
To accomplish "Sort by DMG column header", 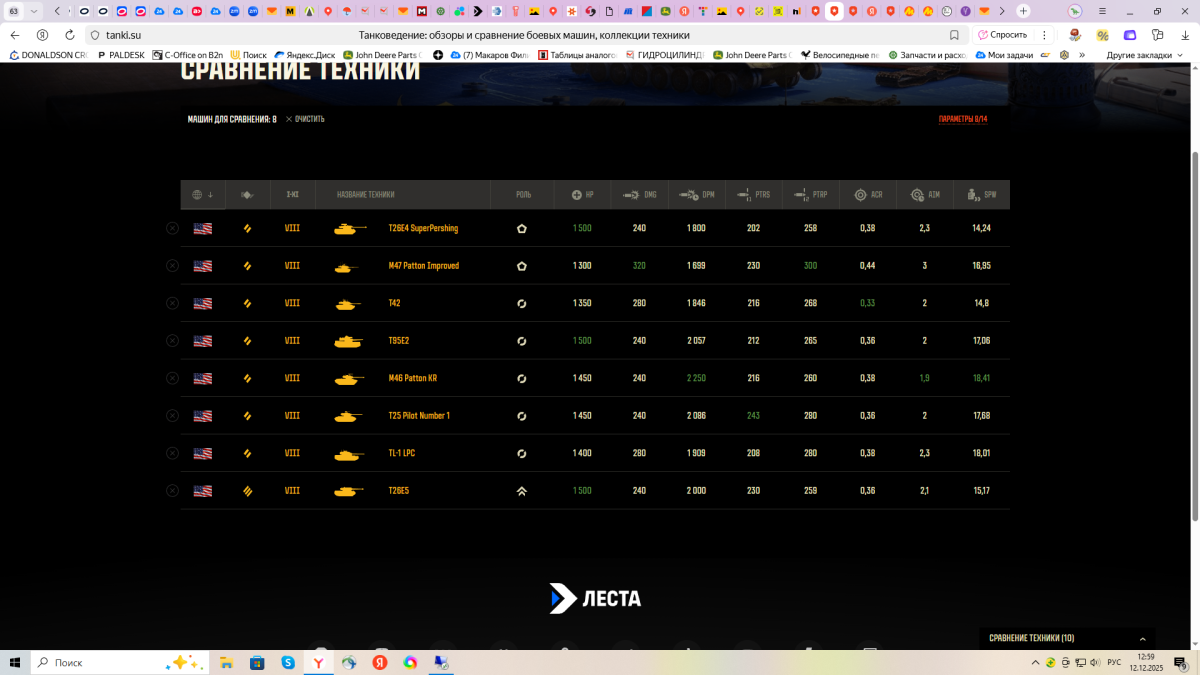I will 639,195.
